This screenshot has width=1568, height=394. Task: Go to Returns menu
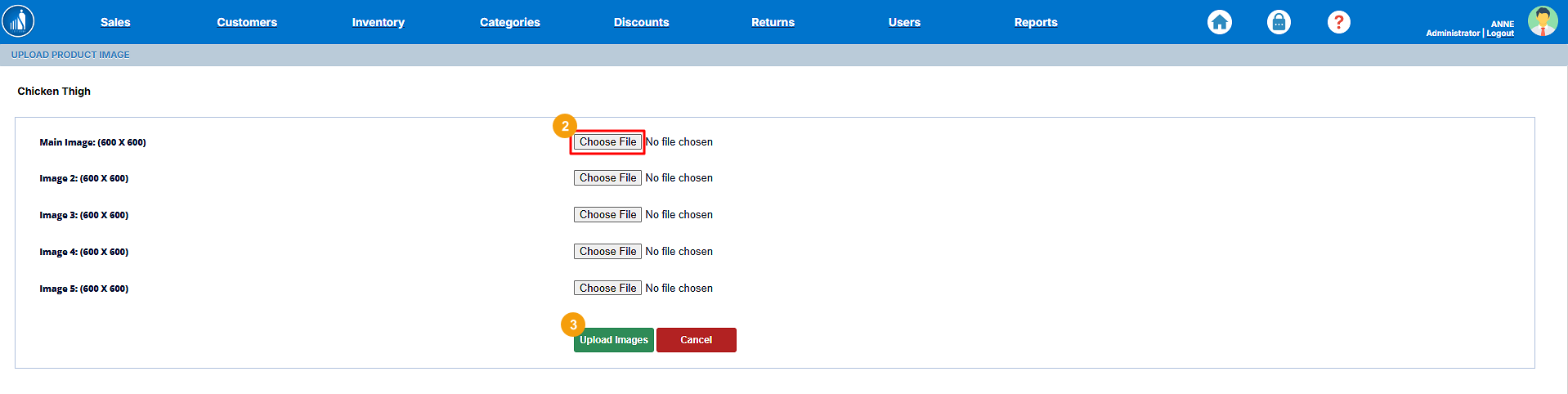click(x=773, y=22)
